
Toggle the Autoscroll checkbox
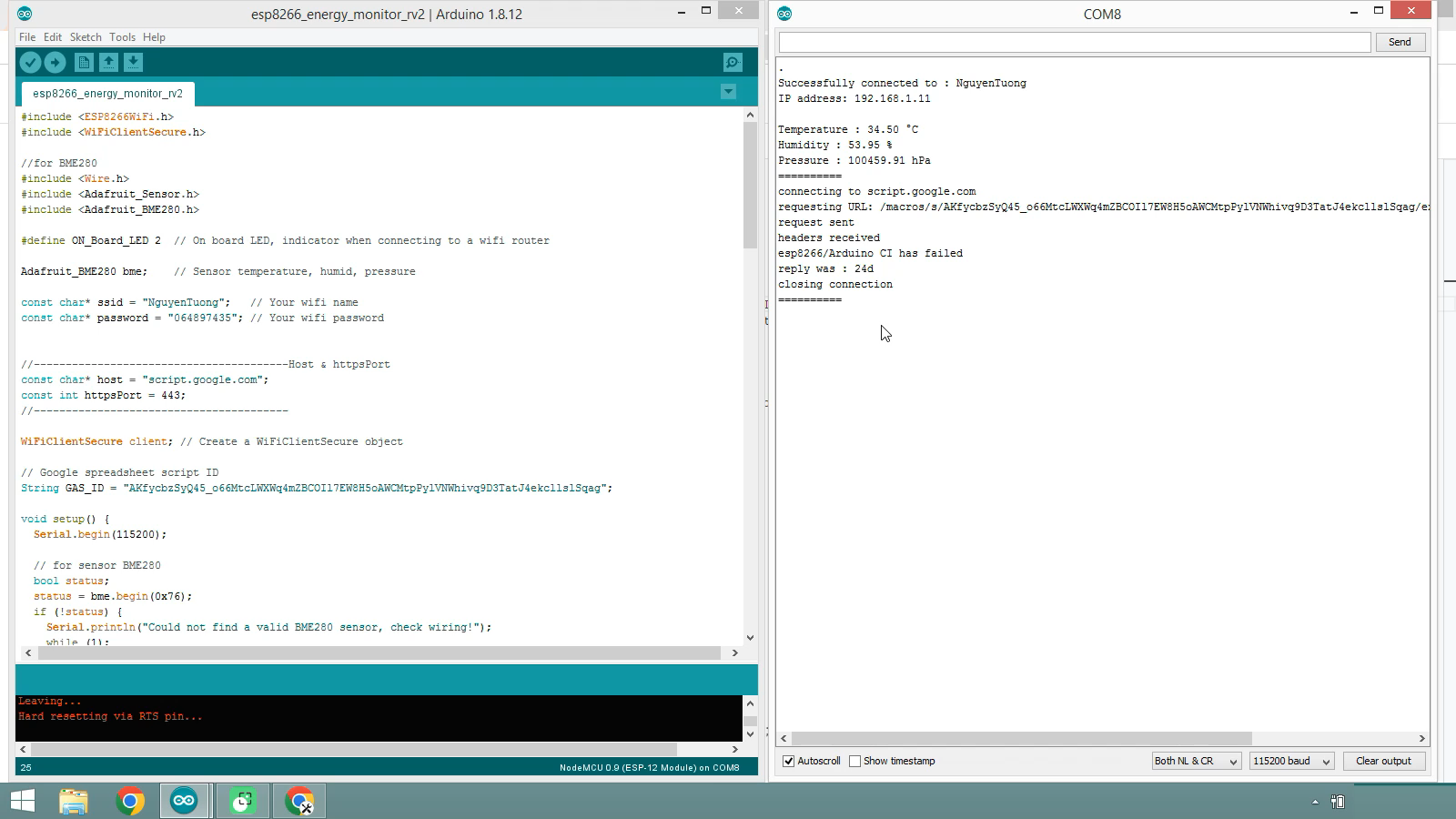pyautogui.click(x=789, y=761)
